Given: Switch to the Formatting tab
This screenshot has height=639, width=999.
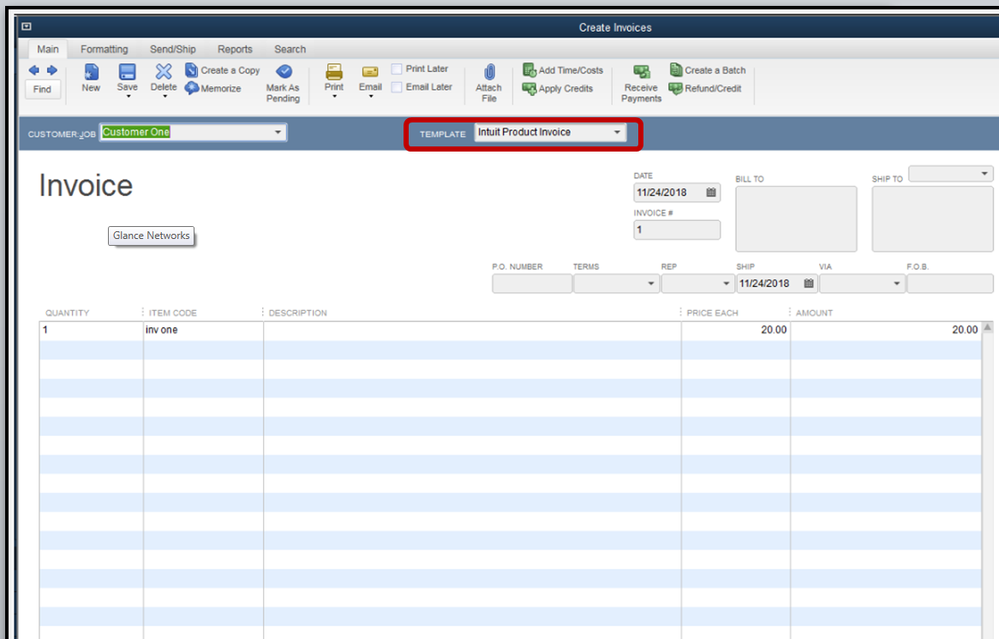Looking at the screenshot, I should [104, 49].
